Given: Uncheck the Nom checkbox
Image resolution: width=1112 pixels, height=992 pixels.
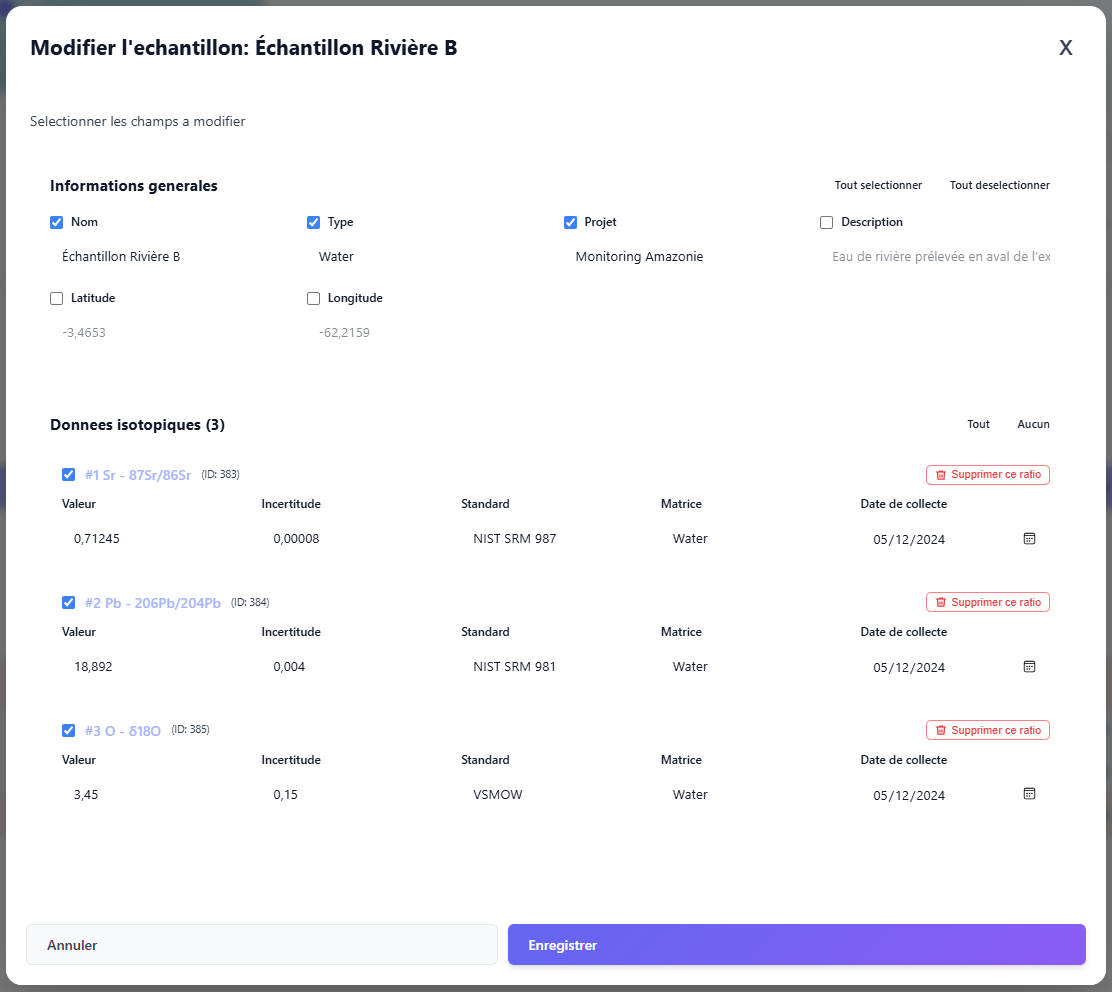Looking at the screenshot, I should pos(56,222).
